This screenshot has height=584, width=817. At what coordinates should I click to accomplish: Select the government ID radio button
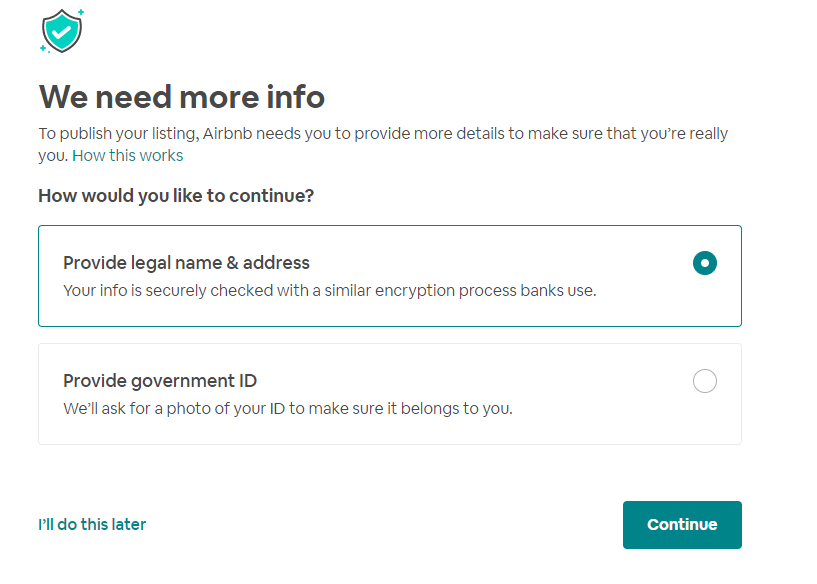coord(704,381)
